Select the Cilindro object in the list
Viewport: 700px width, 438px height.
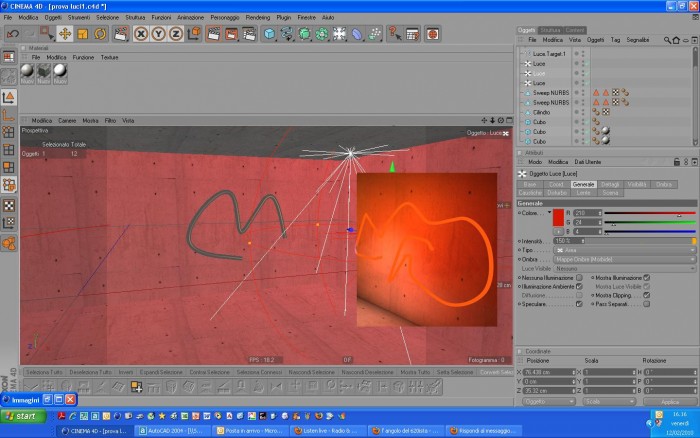[x=541, y=113]
